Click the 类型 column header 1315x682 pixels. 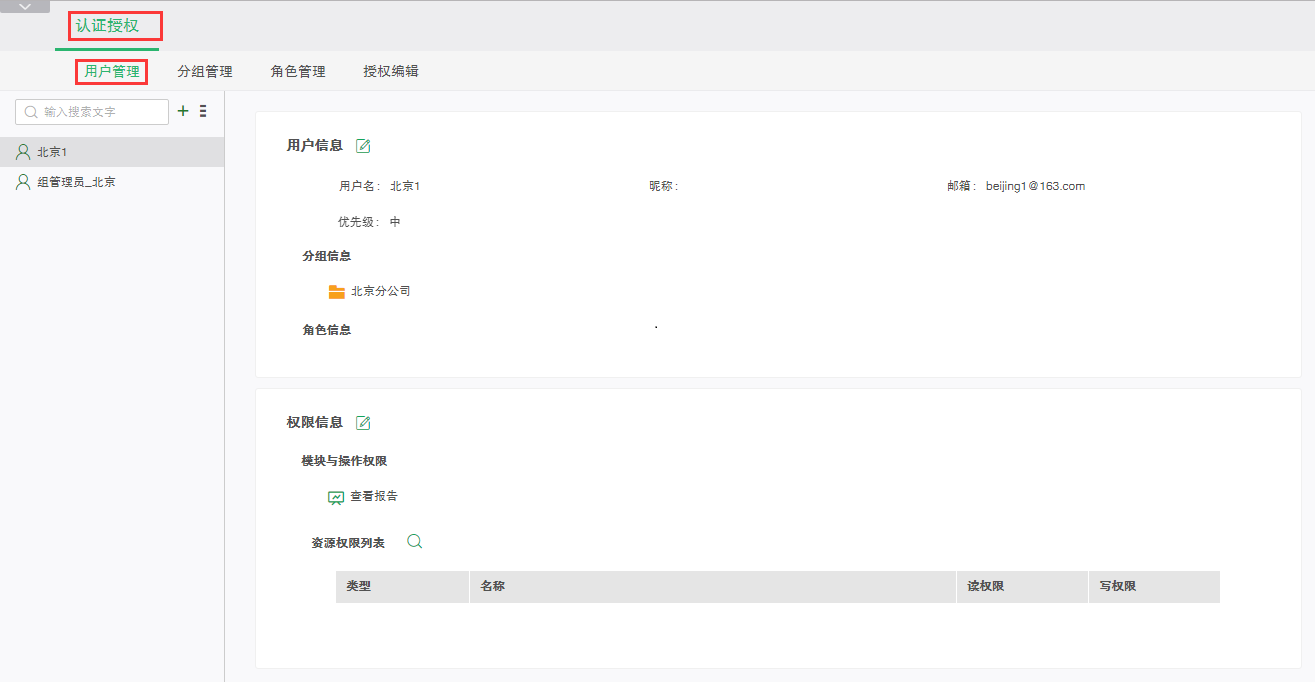pos(359,587)
